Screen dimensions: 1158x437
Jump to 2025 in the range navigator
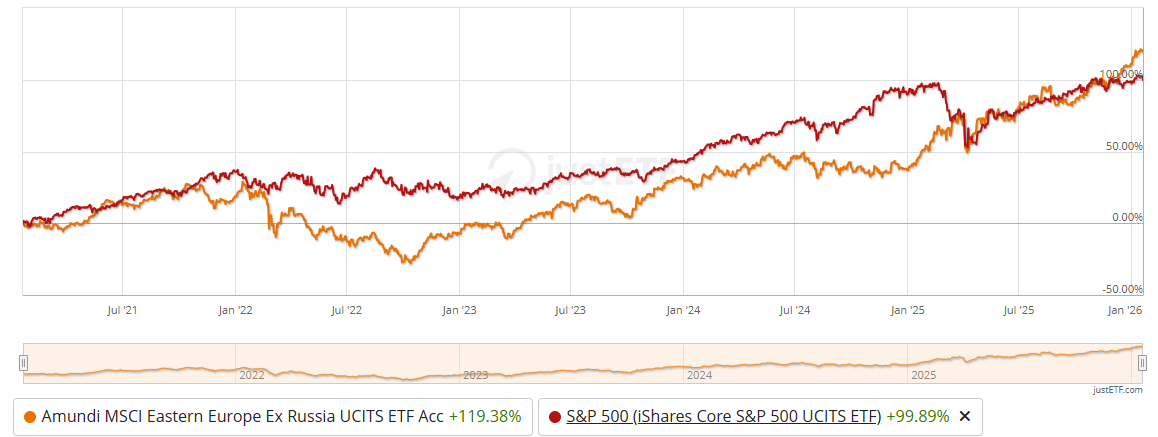pyautogui.click(x=923, y=376)
